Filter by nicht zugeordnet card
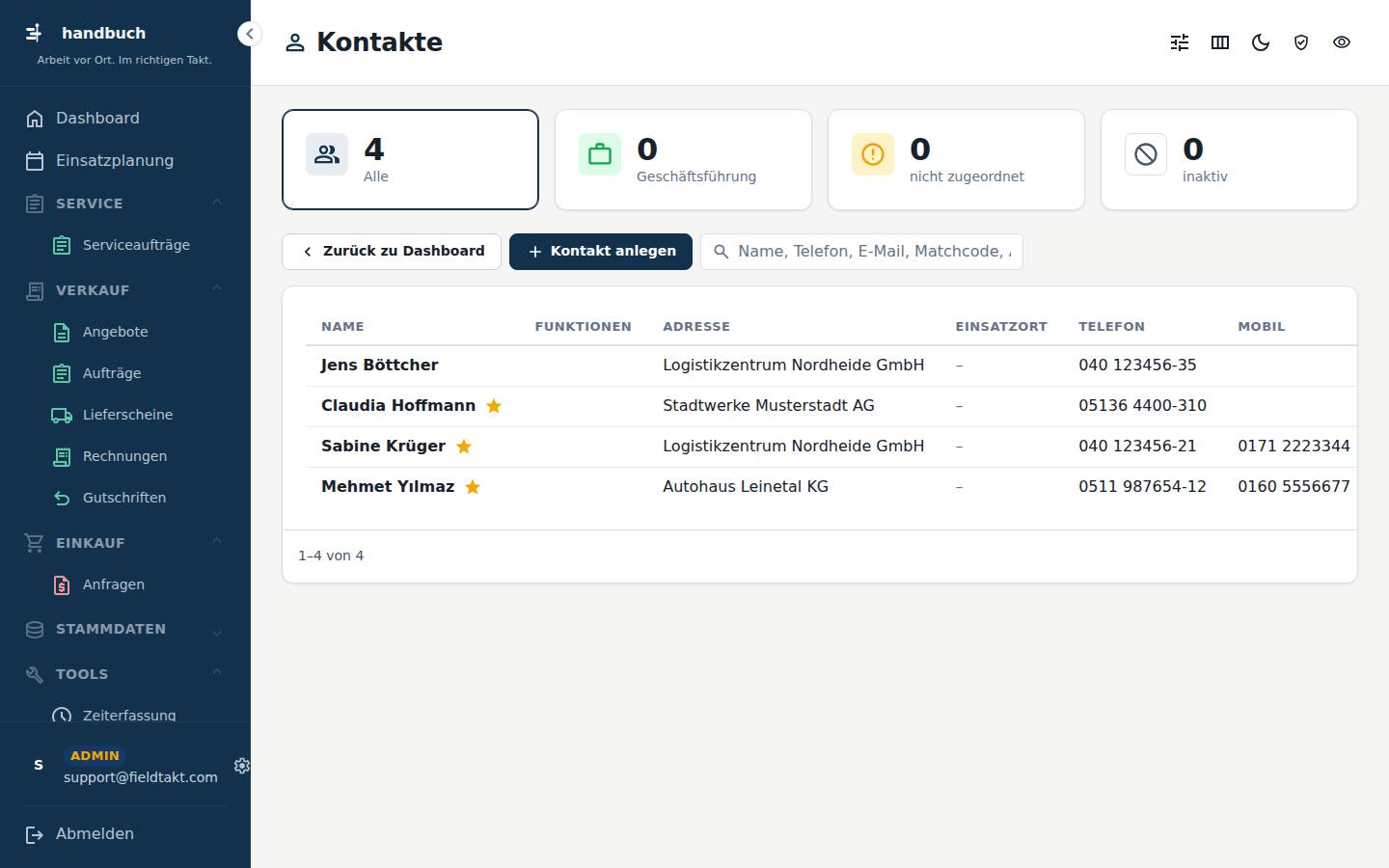 click(x=956, y=159)
